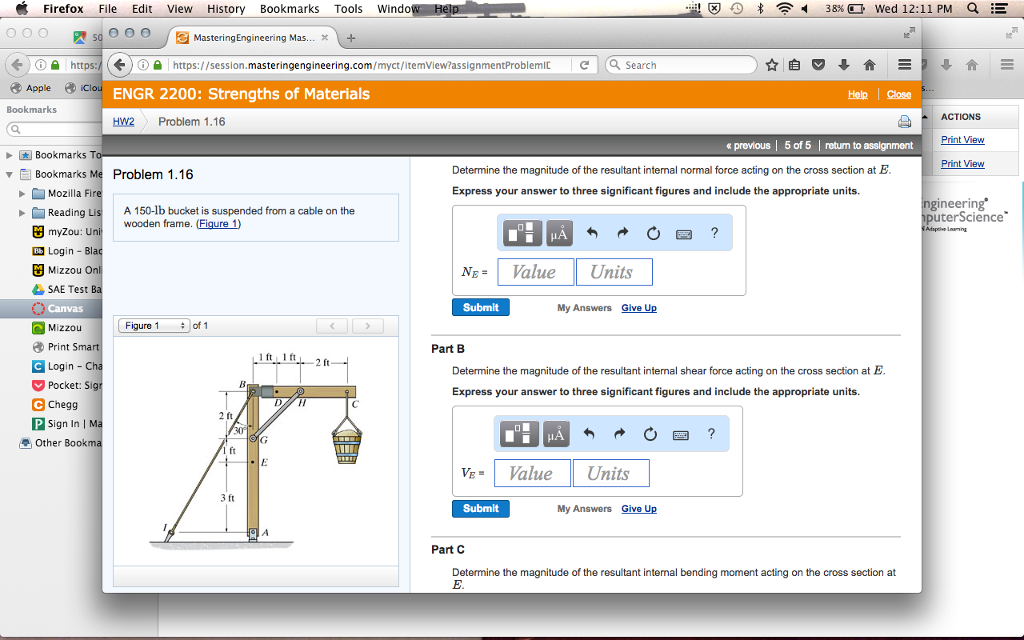This screenshot has height=640, width=1024.
Task: Open help question mark in Part B toolbar
Action: point(711,434)
